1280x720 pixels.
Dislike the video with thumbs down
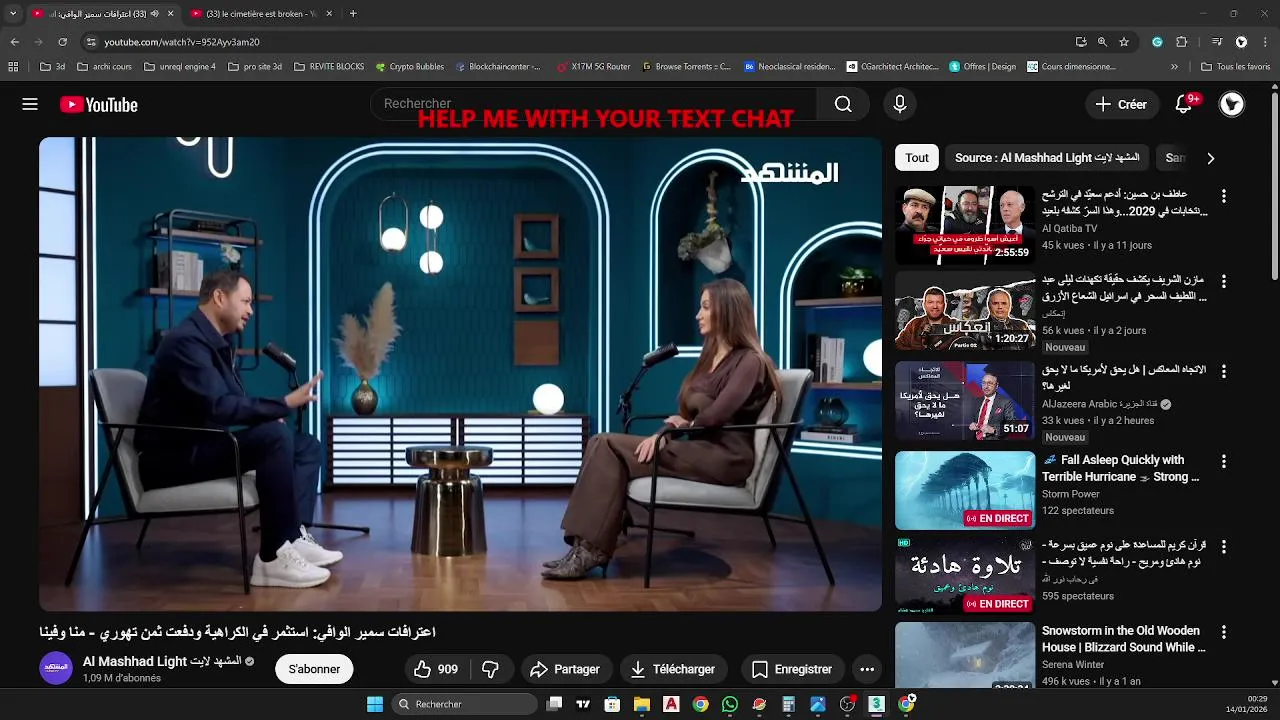coord(491,669)
